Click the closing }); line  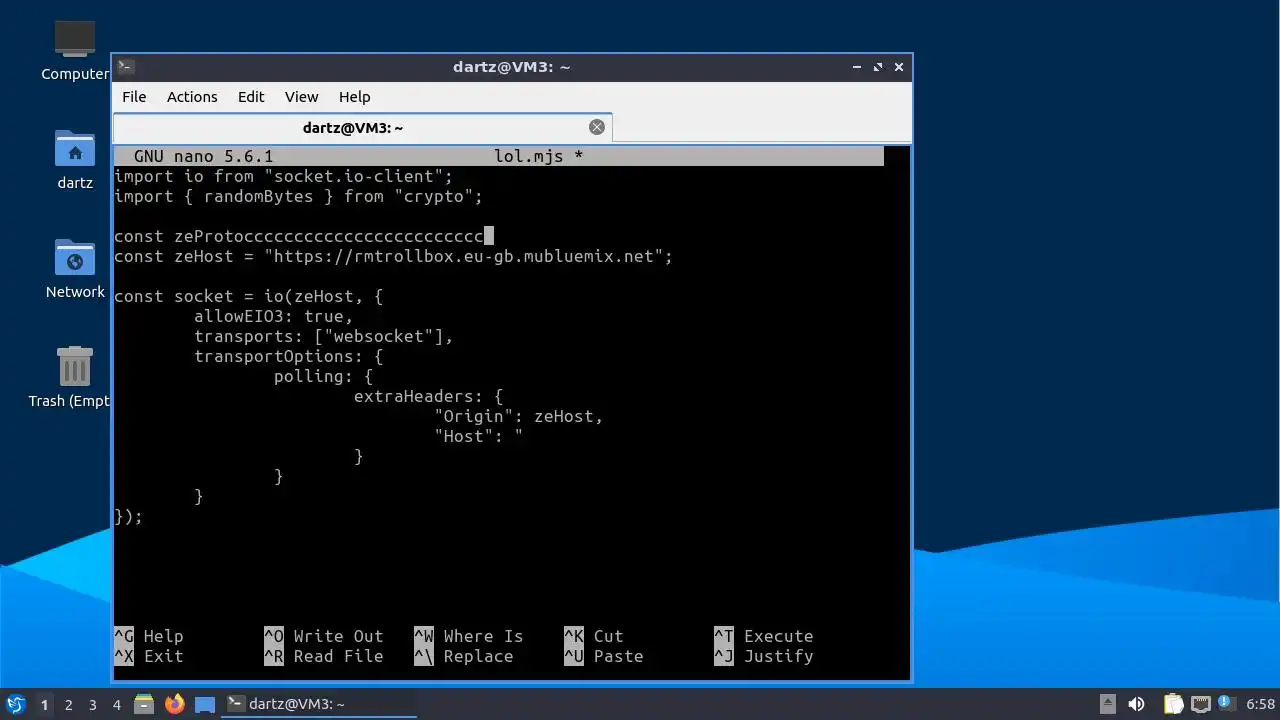pos(128,516)
